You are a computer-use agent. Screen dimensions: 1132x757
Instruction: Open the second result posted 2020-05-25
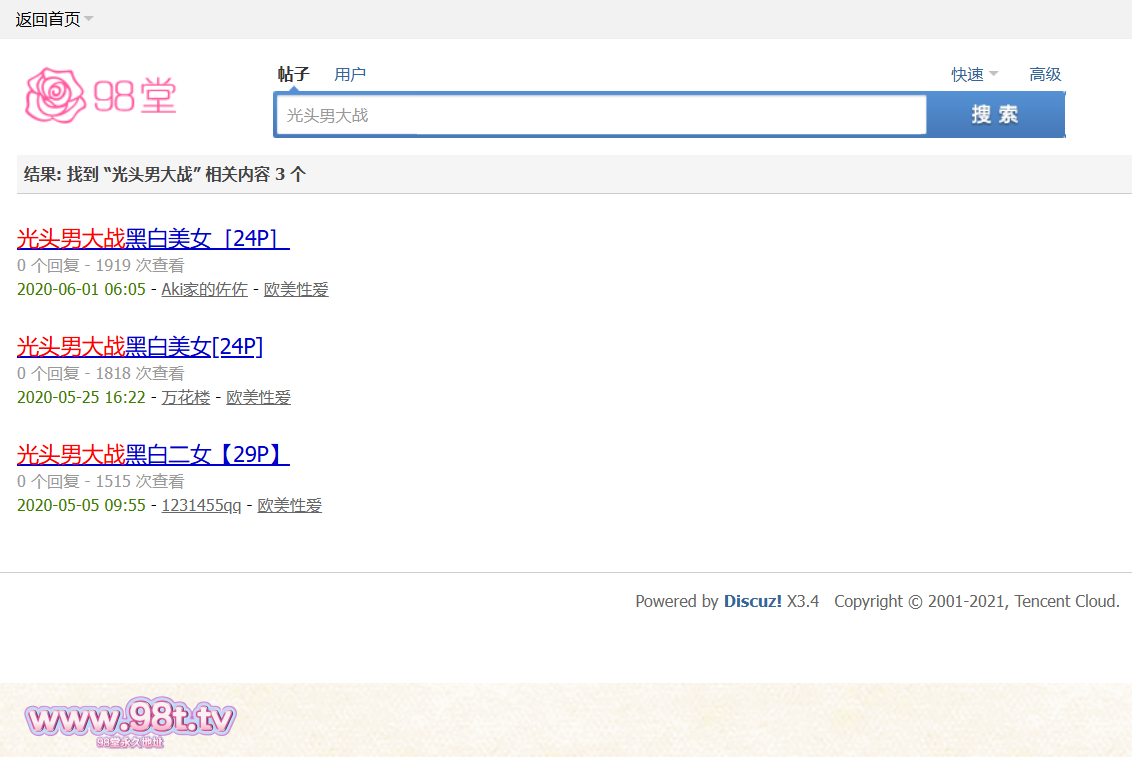coord(140,346)
